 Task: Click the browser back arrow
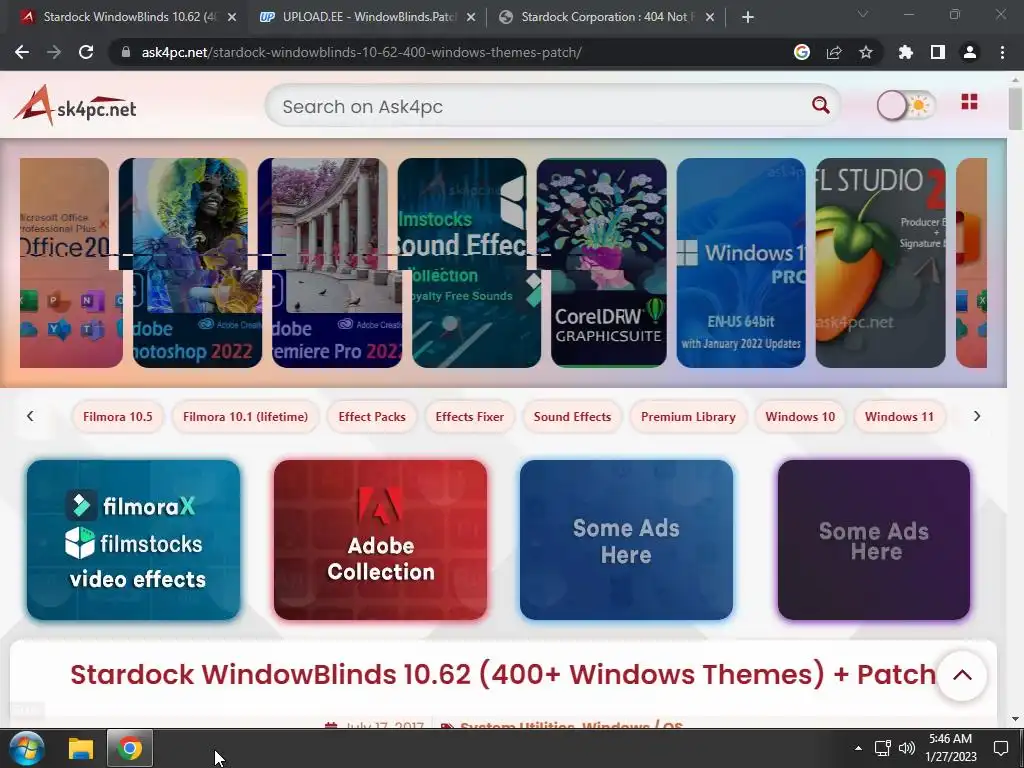click(x=22, y=52)
